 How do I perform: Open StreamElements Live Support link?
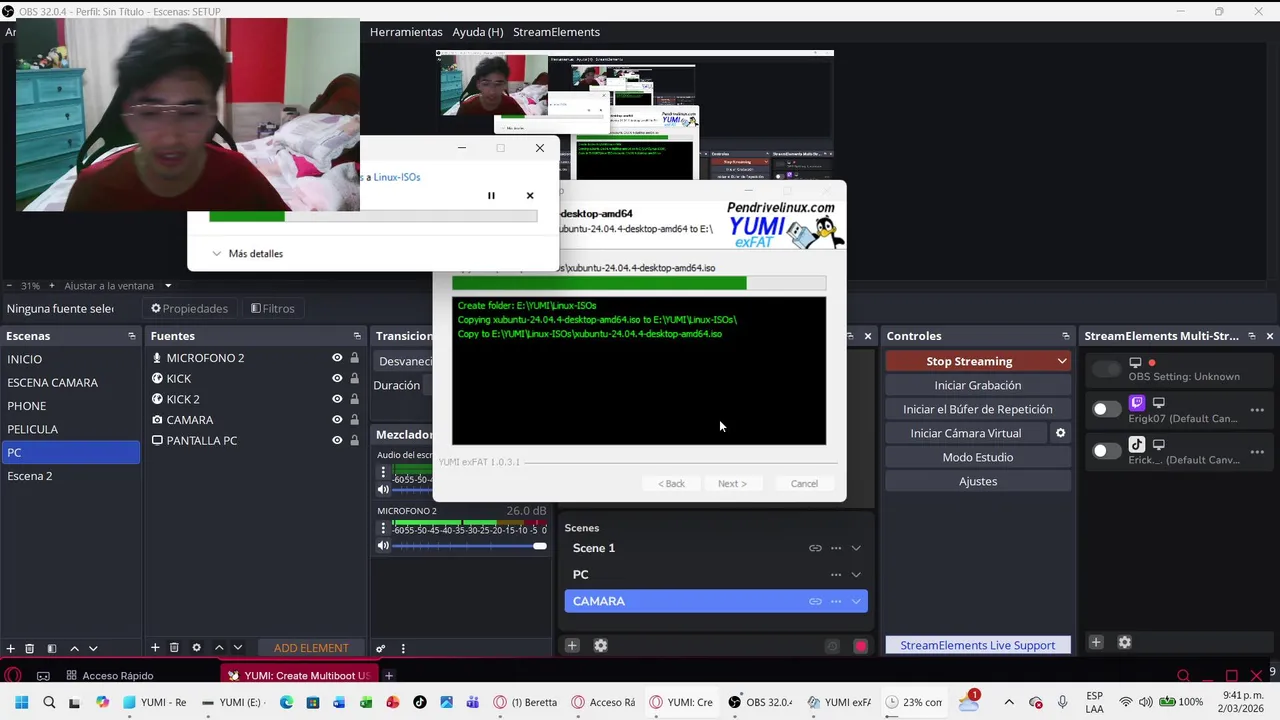point(978,645)
